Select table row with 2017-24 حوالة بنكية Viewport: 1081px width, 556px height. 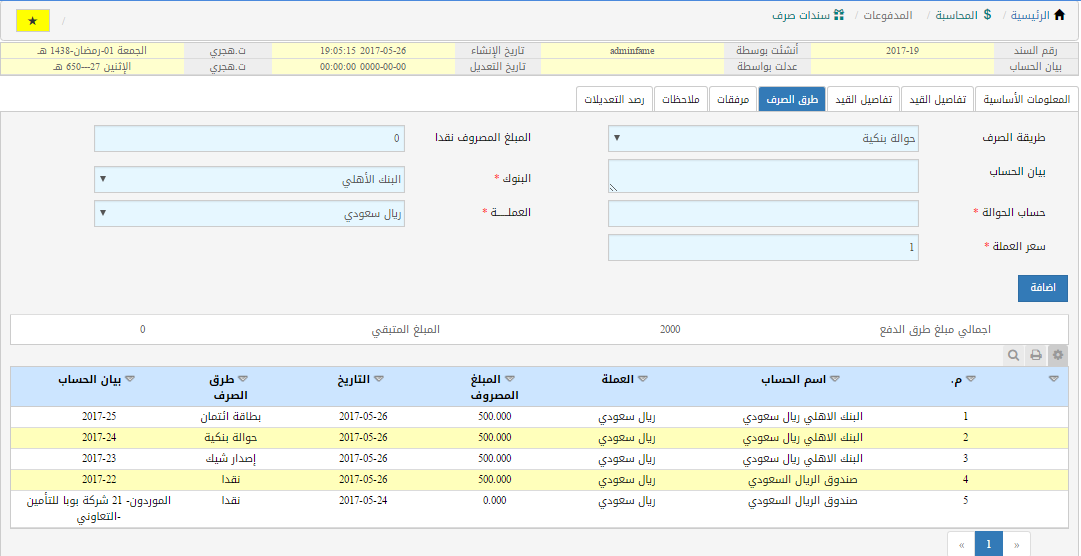point(540,438)
